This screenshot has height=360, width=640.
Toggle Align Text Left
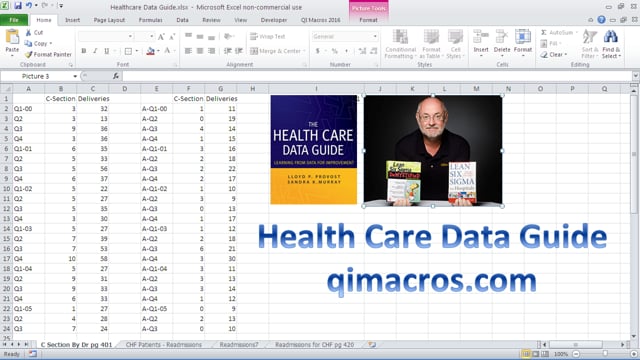click(188, 51)
